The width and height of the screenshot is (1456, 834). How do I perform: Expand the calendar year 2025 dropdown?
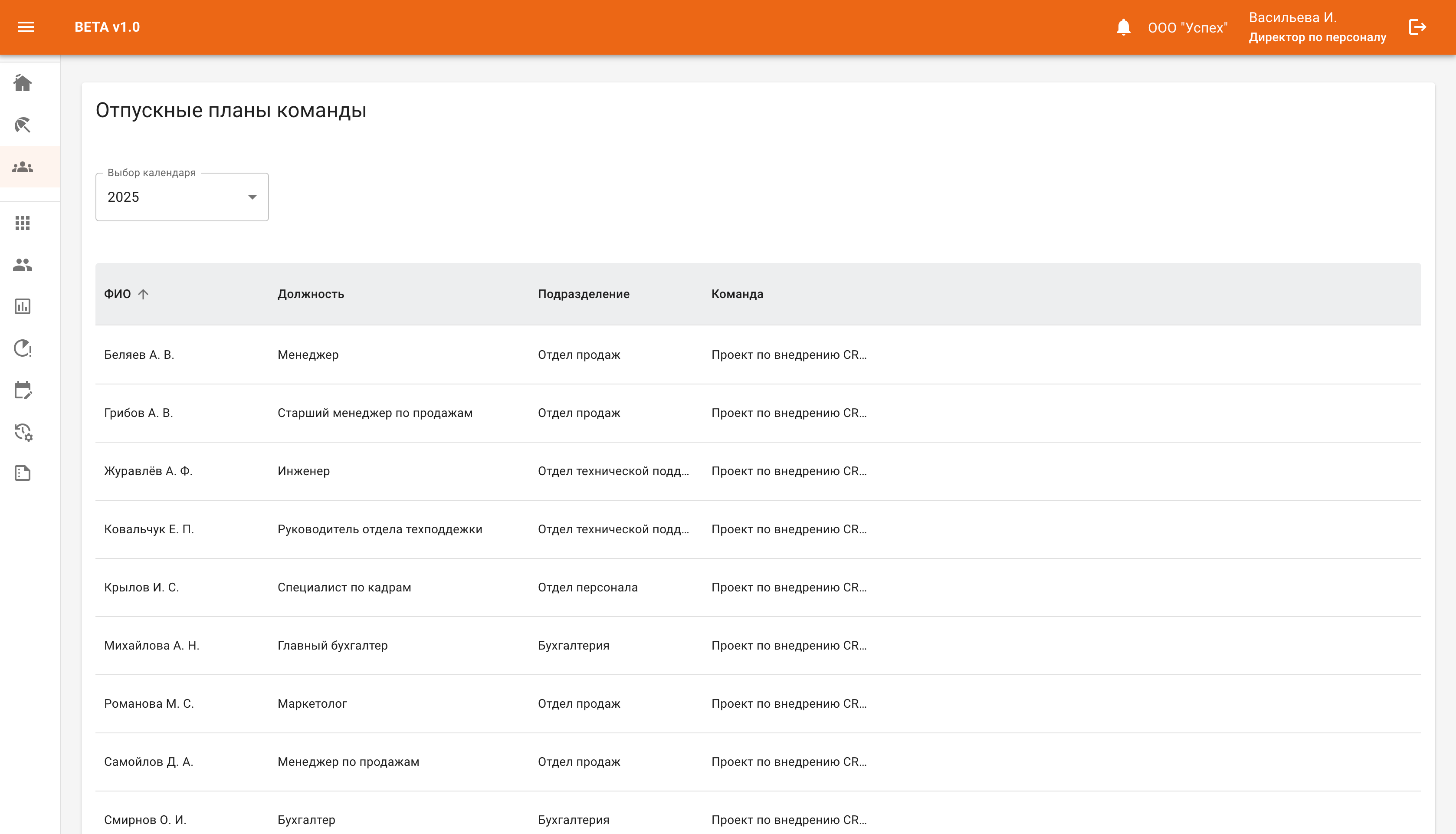point(182,197)
